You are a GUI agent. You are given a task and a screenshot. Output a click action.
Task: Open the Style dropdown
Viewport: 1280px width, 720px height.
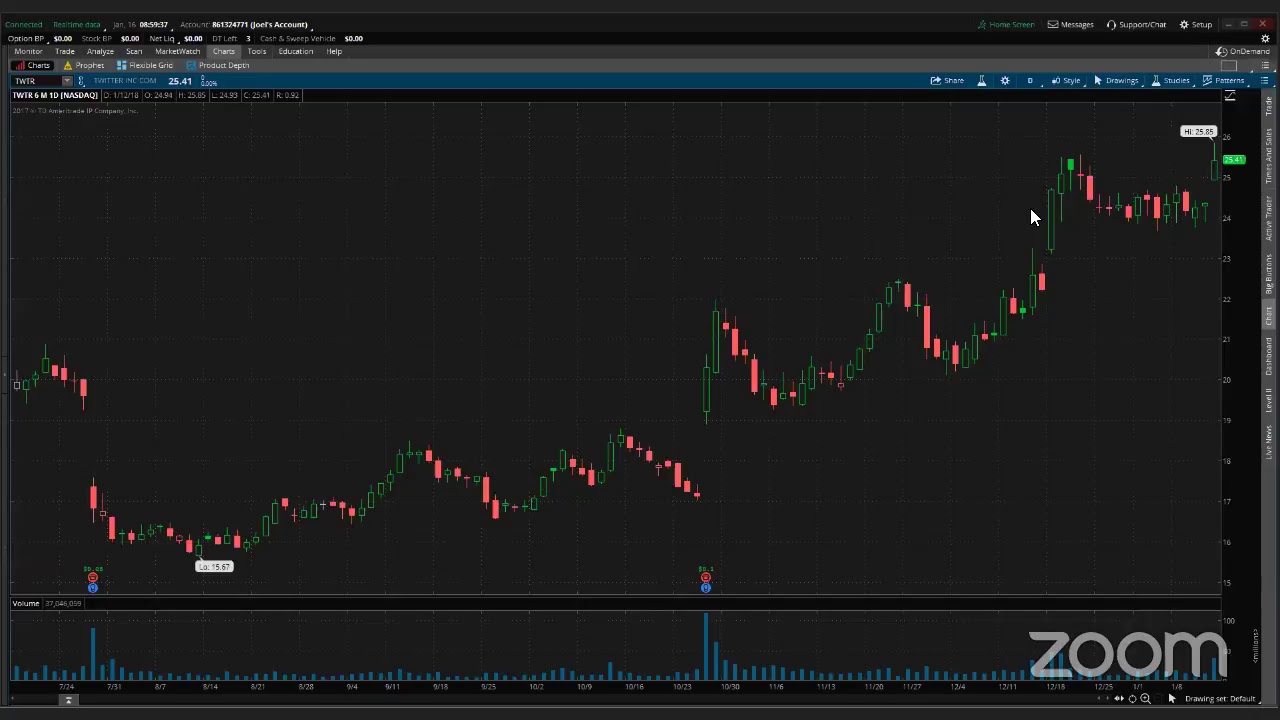(x=1065, y=80)
